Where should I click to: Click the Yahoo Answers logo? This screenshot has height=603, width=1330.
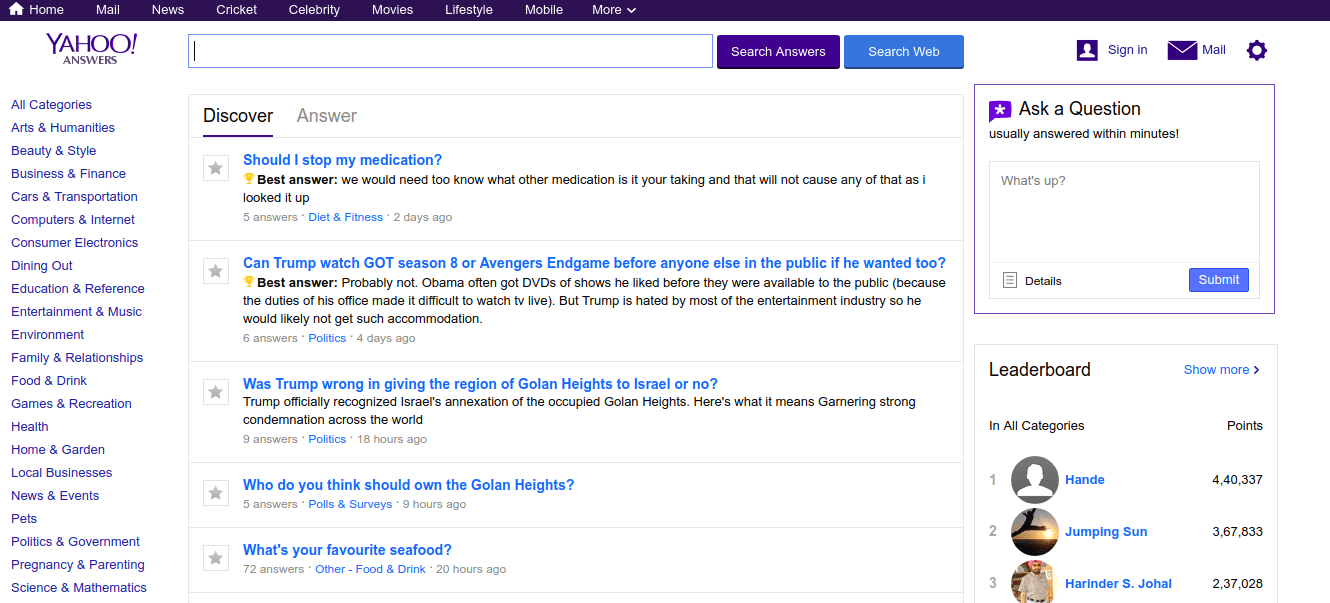tap(91, 48)
